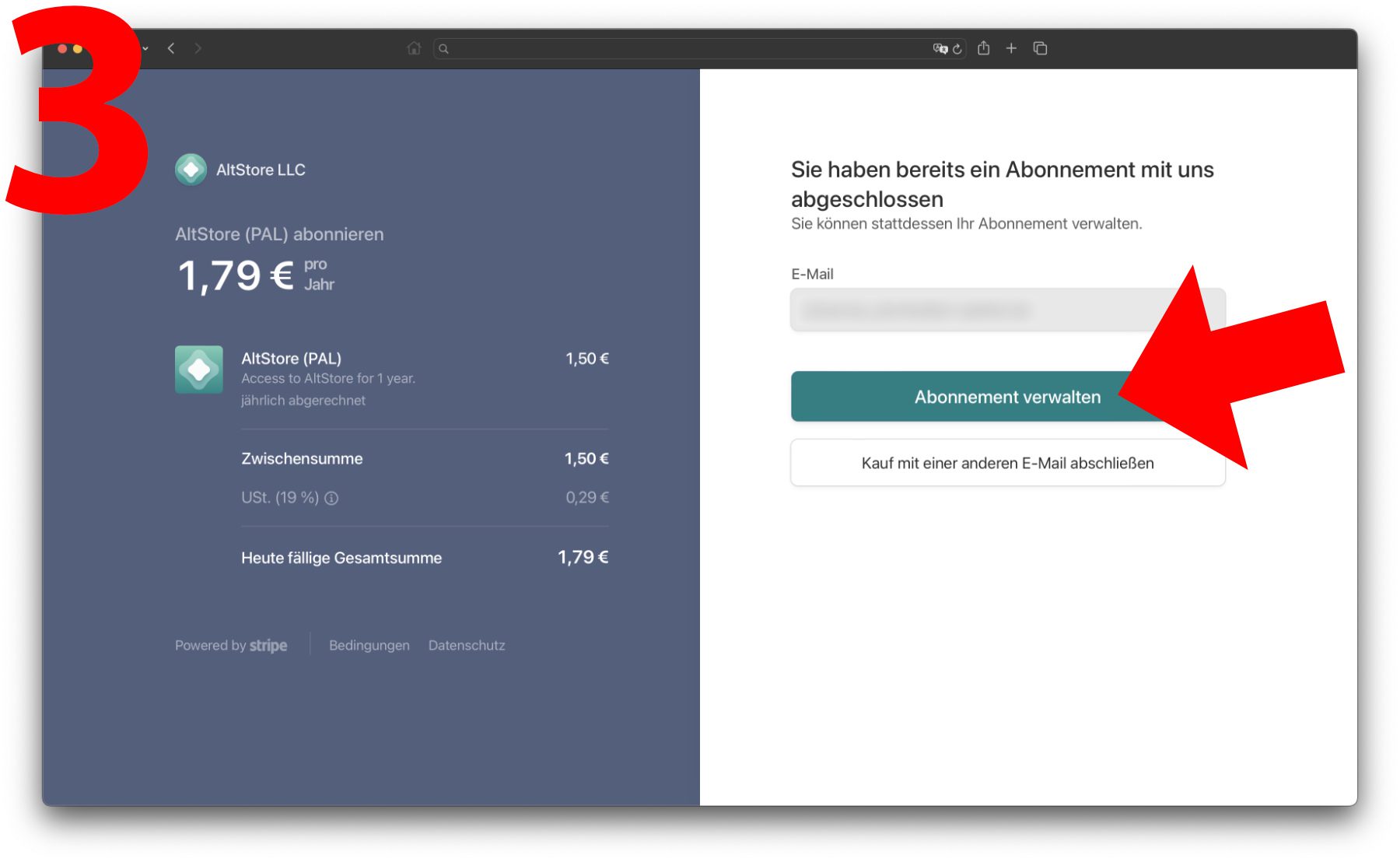
Task: Reload the page with refresh icon
Action: (x=957, y=48)
